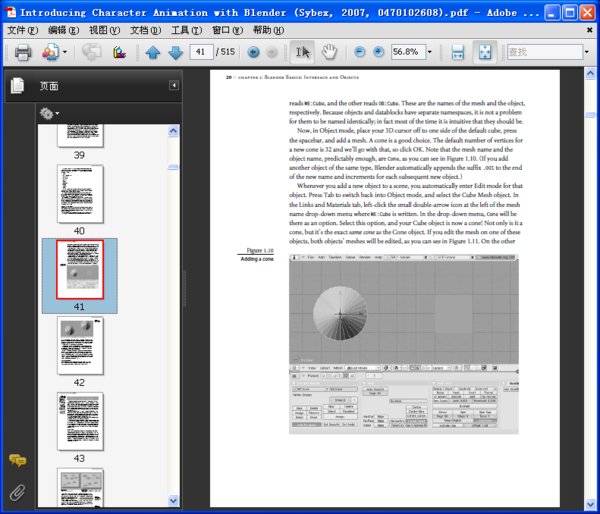
Task: Select the page 43 thumbnail
Action: tap(80, 421)
